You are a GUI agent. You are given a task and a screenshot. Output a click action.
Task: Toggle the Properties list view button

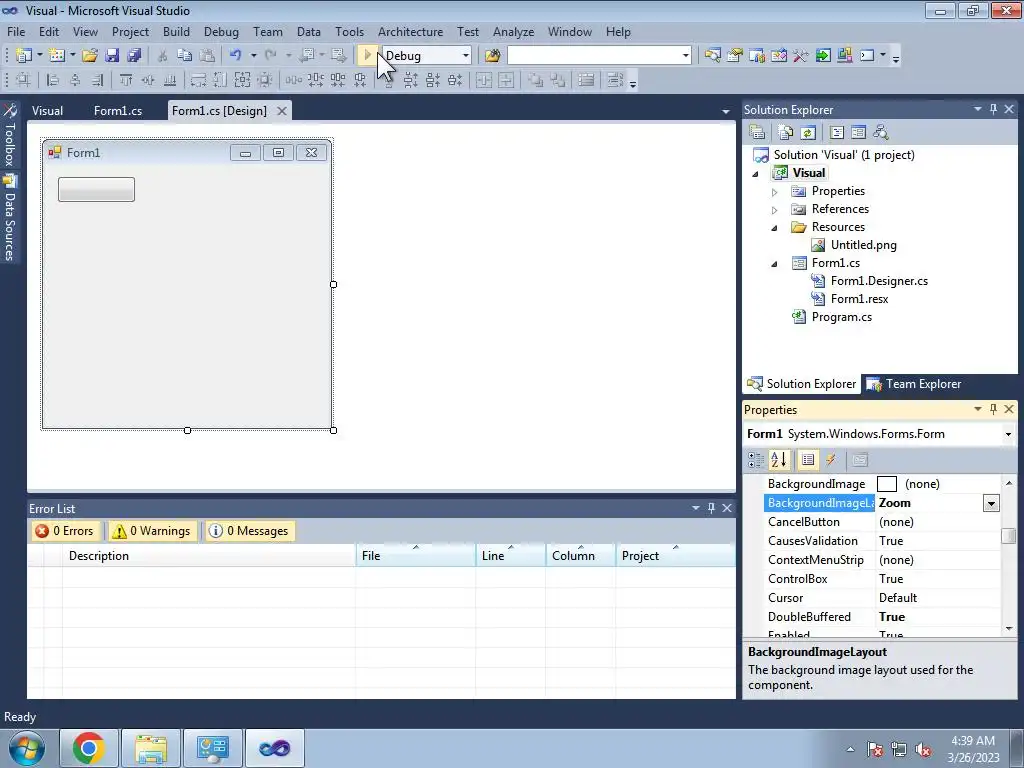[x=808, y=460]
